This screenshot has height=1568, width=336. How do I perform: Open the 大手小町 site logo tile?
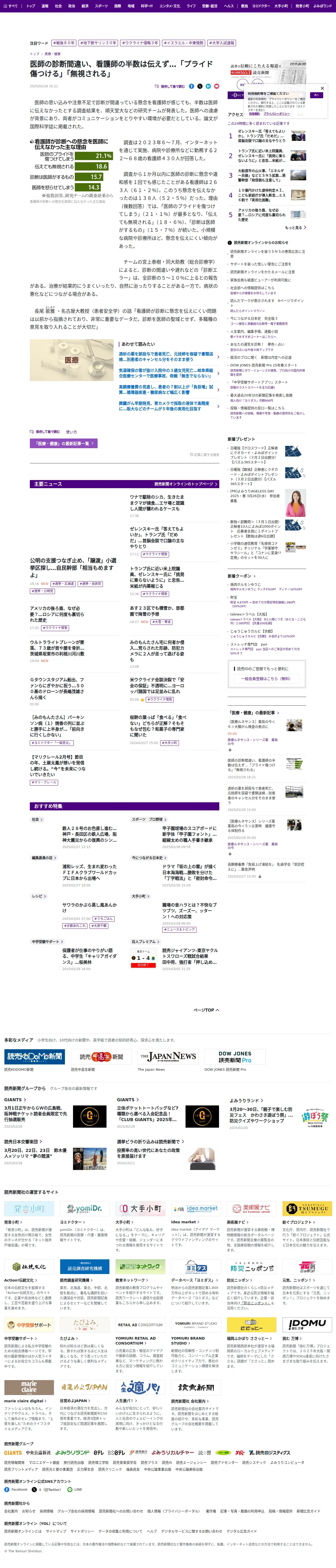pos(140,1209)
